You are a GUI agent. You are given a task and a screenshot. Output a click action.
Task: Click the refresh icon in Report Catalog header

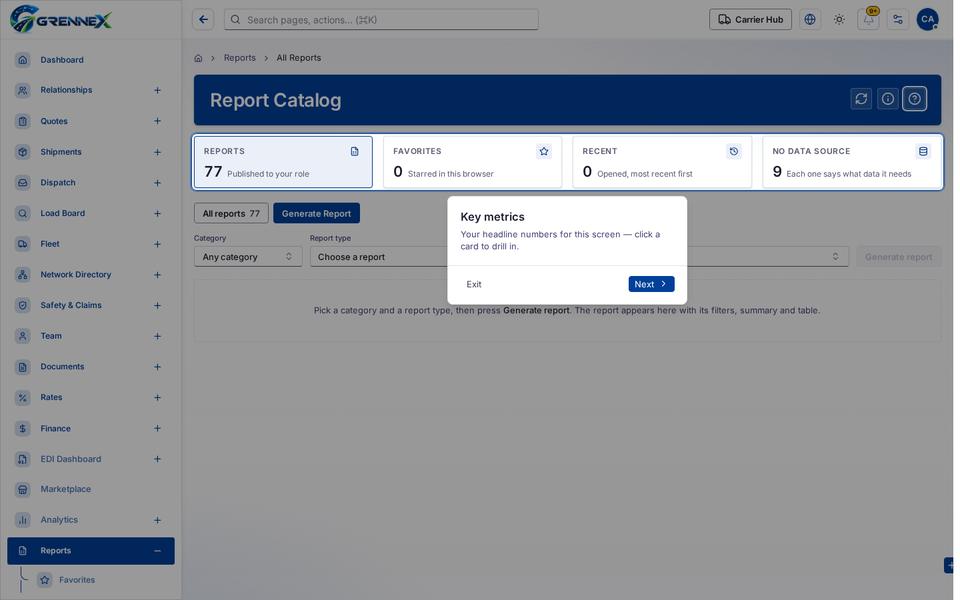[x=861, y=99]
